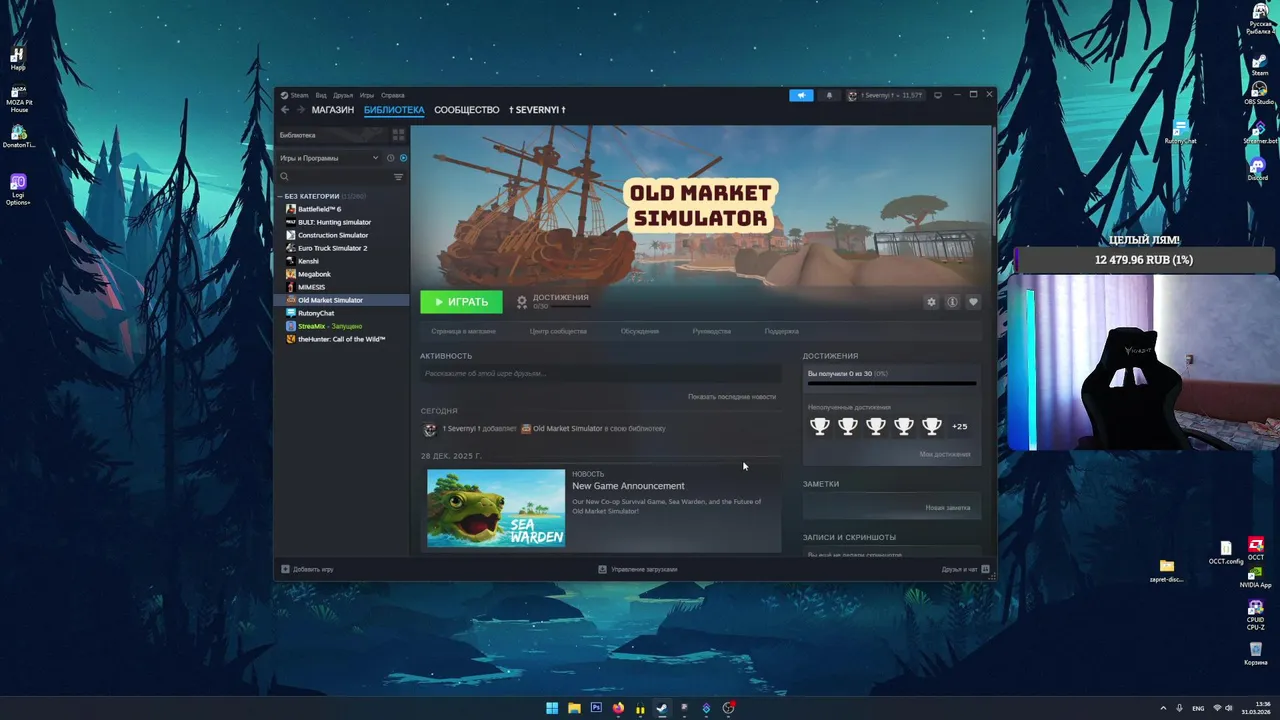Open Windows Start button on taskbar
This screenshot has width=1280, height=720.
pyautogui.click(x=552, y=708)
